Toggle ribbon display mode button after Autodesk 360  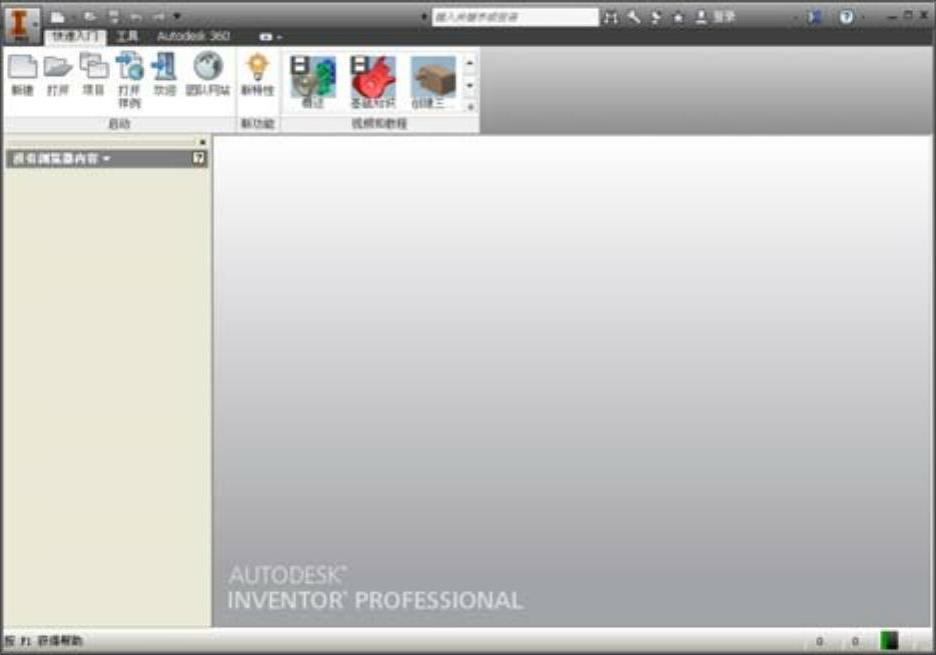[x=266, y=37]
